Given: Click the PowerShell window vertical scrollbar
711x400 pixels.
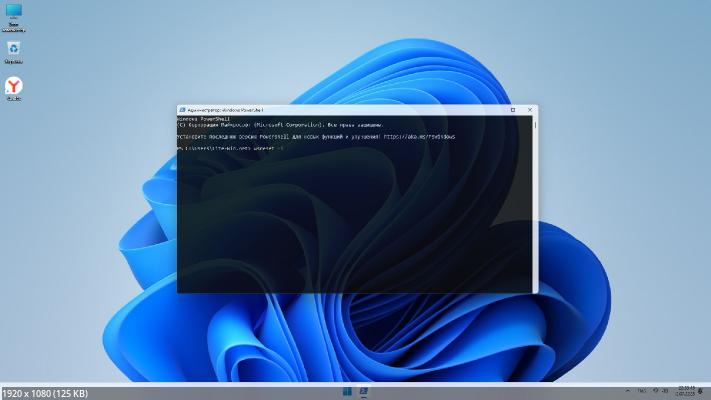Looking at the screenshot, I should (535, 204).
